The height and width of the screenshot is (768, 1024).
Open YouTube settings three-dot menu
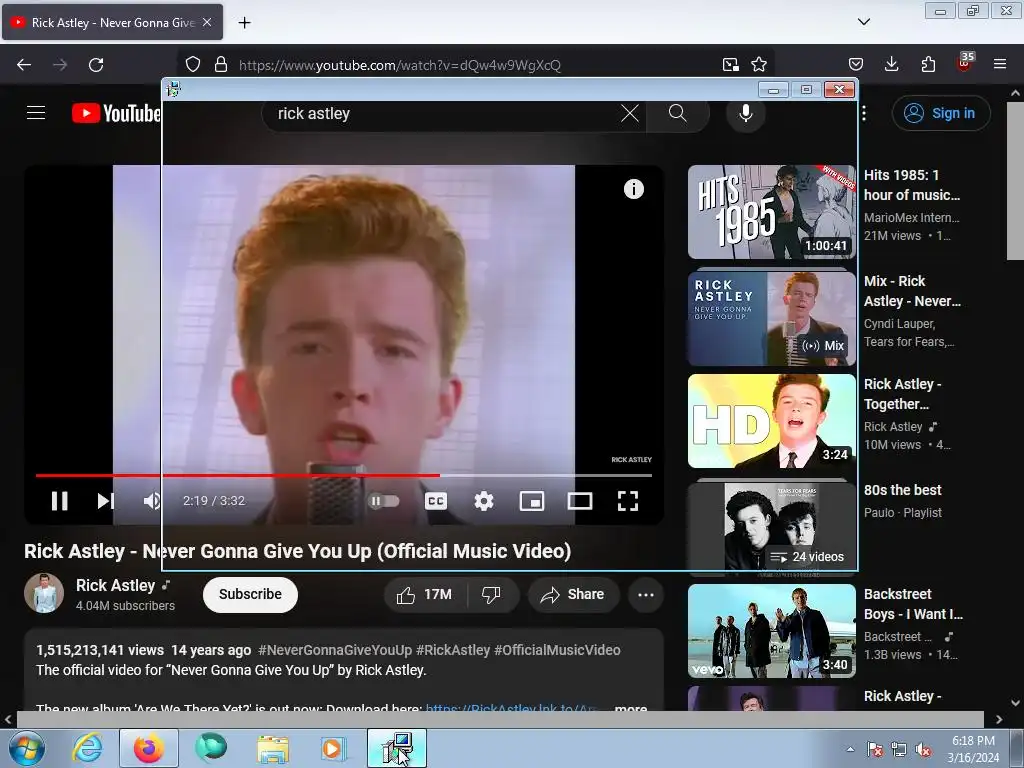coord(863,113)
